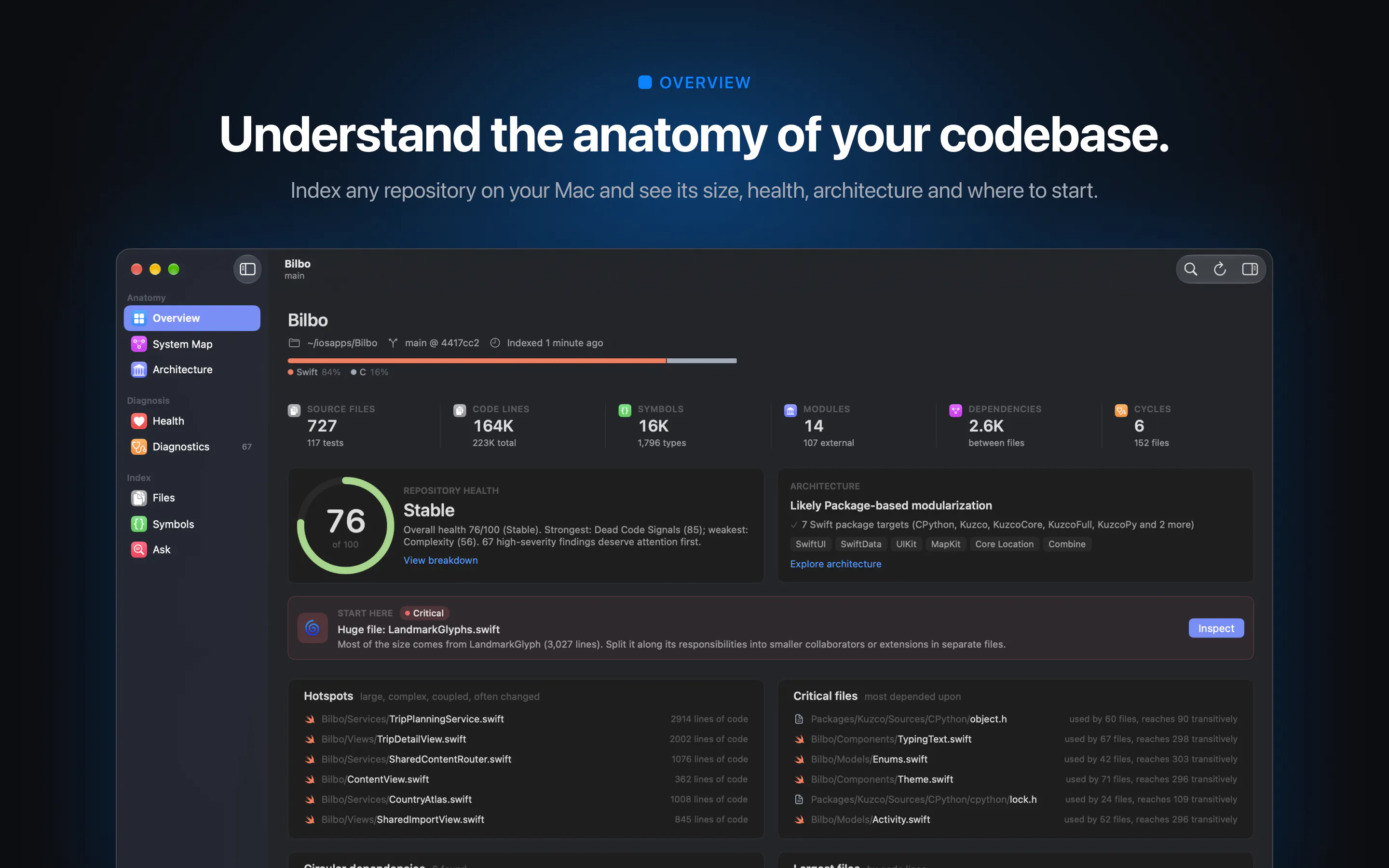Open TripDetailView.swift hotspot row

coord(526,739)
